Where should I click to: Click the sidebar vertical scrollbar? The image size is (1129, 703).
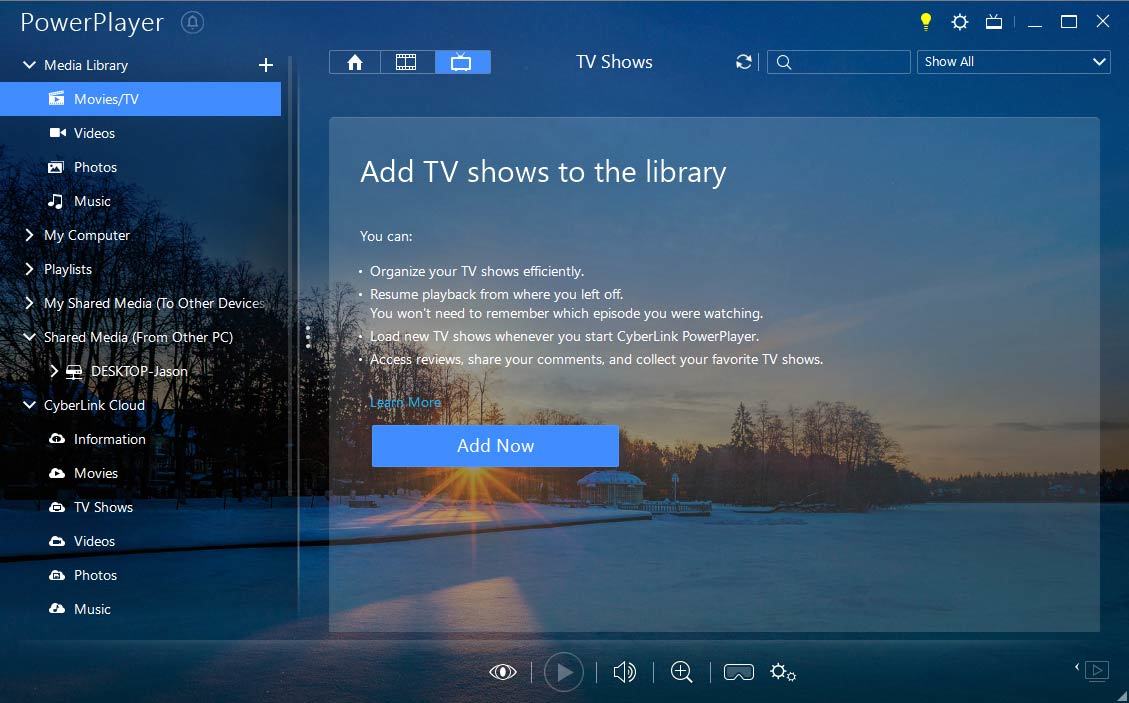pos(291,277)
